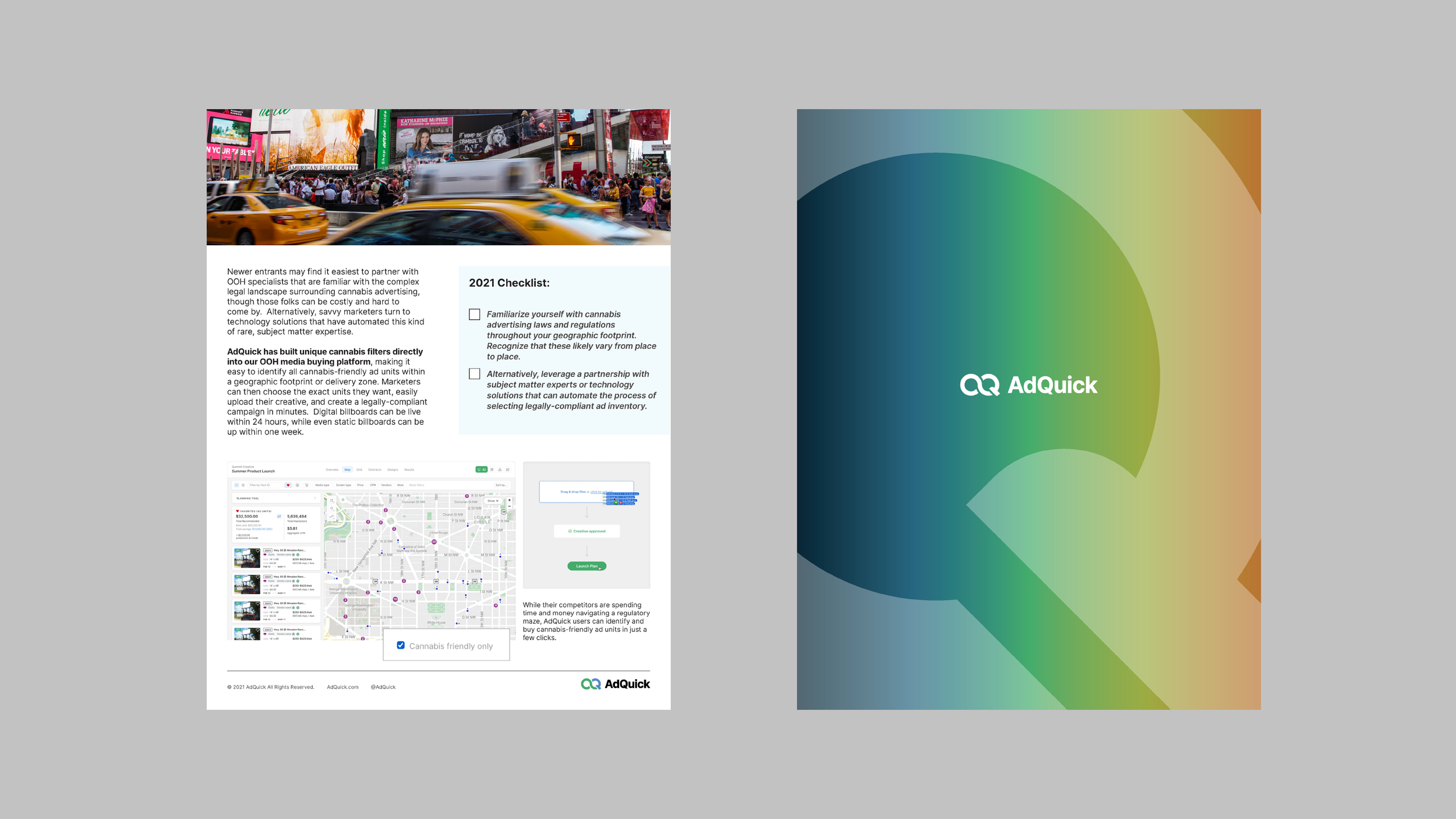Toggle the Cannabis friendly only checkbox
This screenshot has height=819, width=1456.
pyautogui.click(x=401, y=645)
